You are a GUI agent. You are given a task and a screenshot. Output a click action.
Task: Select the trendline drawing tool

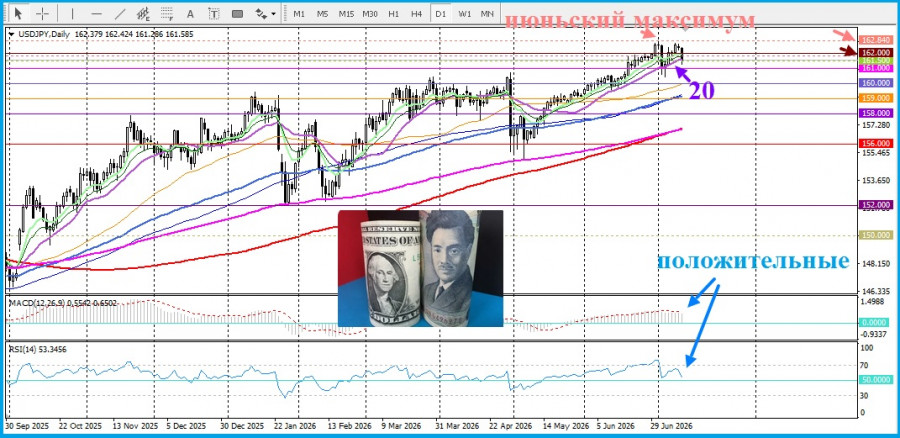point(120,13)
